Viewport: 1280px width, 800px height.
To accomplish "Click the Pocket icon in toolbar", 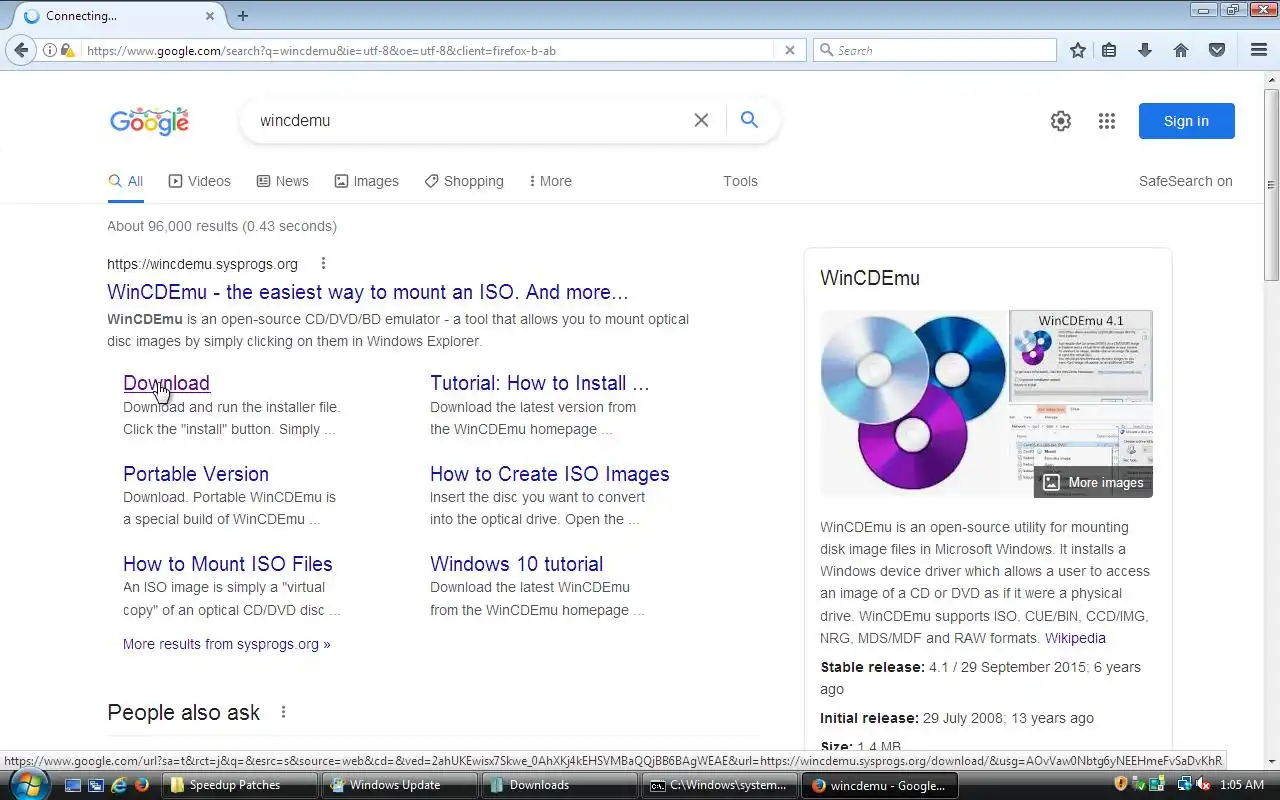I will pyautogui.click(x=1217, y=50).
